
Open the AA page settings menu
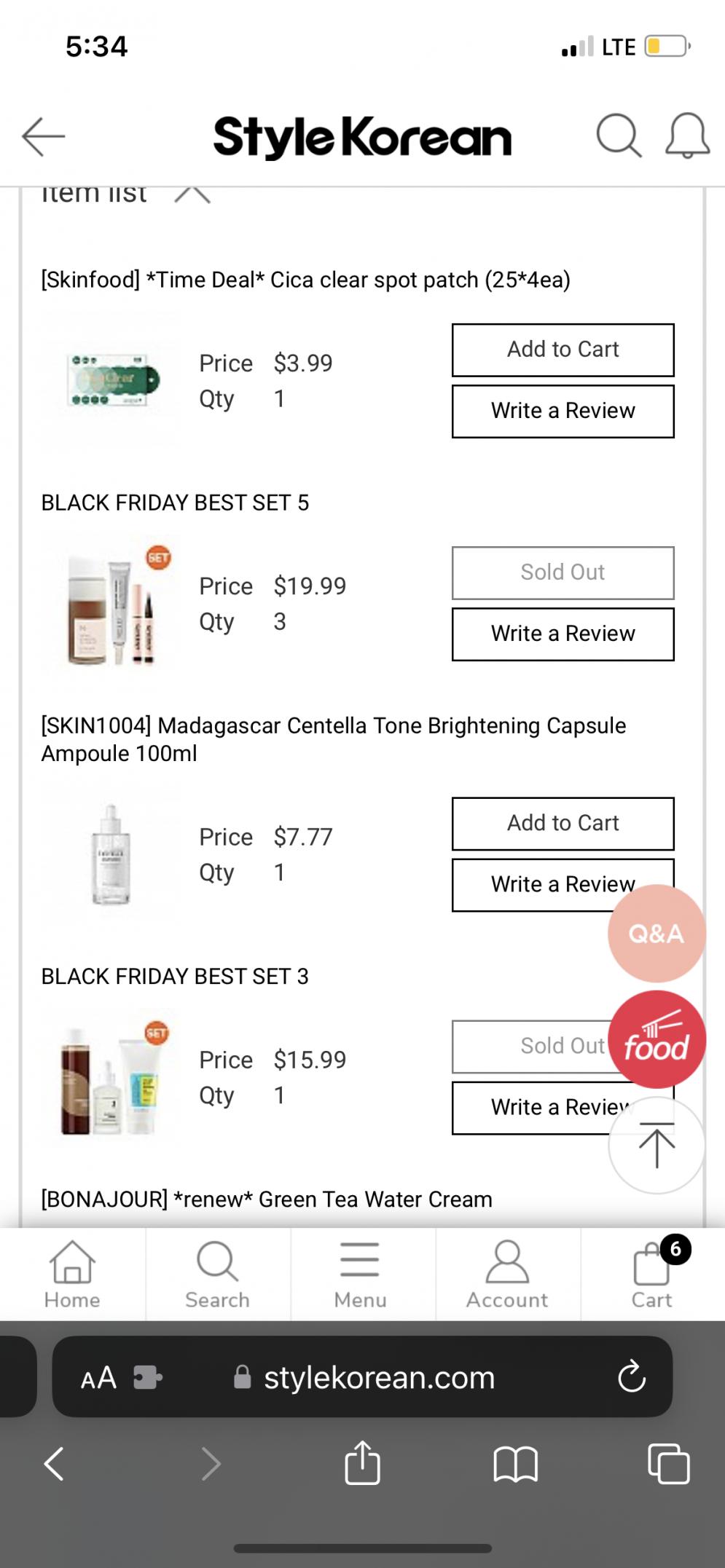click(99, 1377)
